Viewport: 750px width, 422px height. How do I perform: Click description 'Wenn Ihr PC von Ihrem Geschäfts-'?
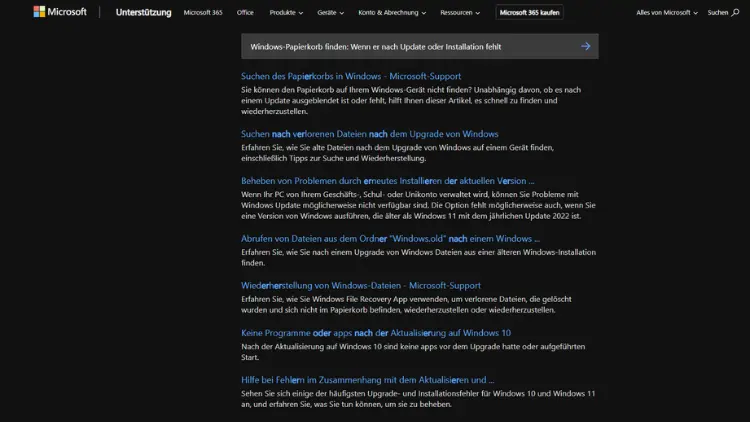click(418, 205)
